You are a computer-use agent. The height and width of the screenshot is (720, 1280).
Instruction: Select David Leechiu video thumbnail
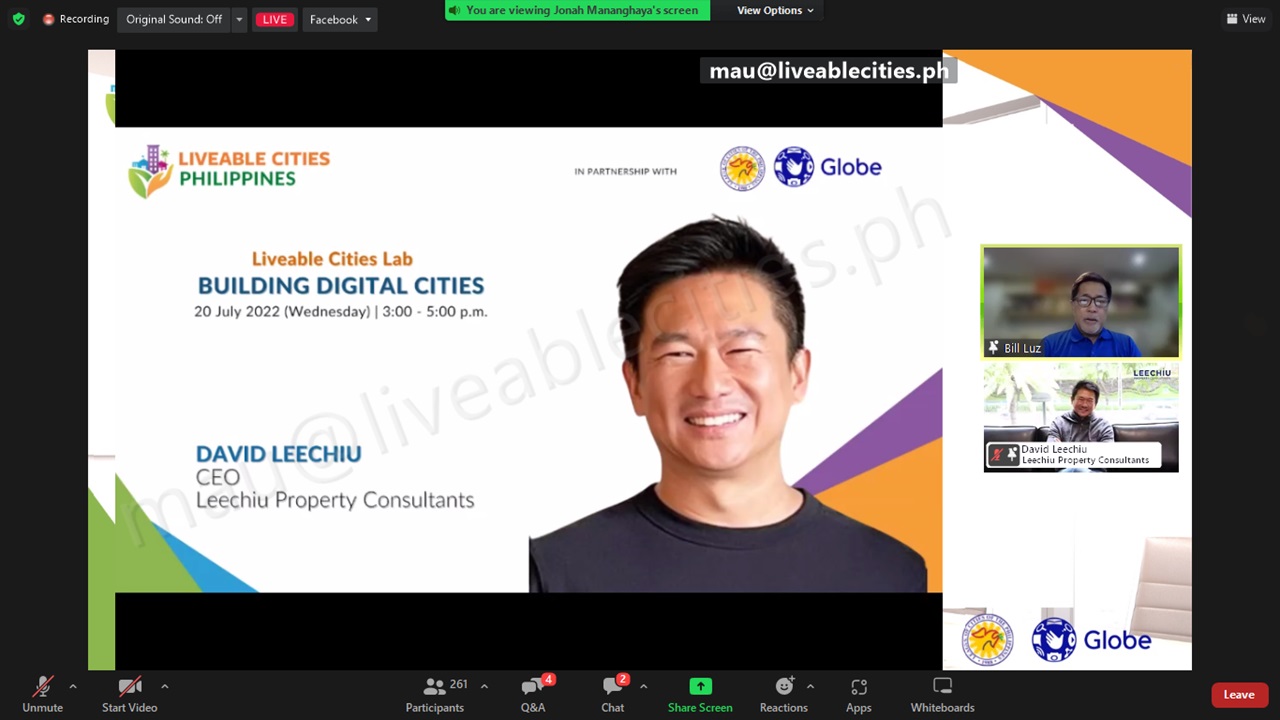(1081, 417)
